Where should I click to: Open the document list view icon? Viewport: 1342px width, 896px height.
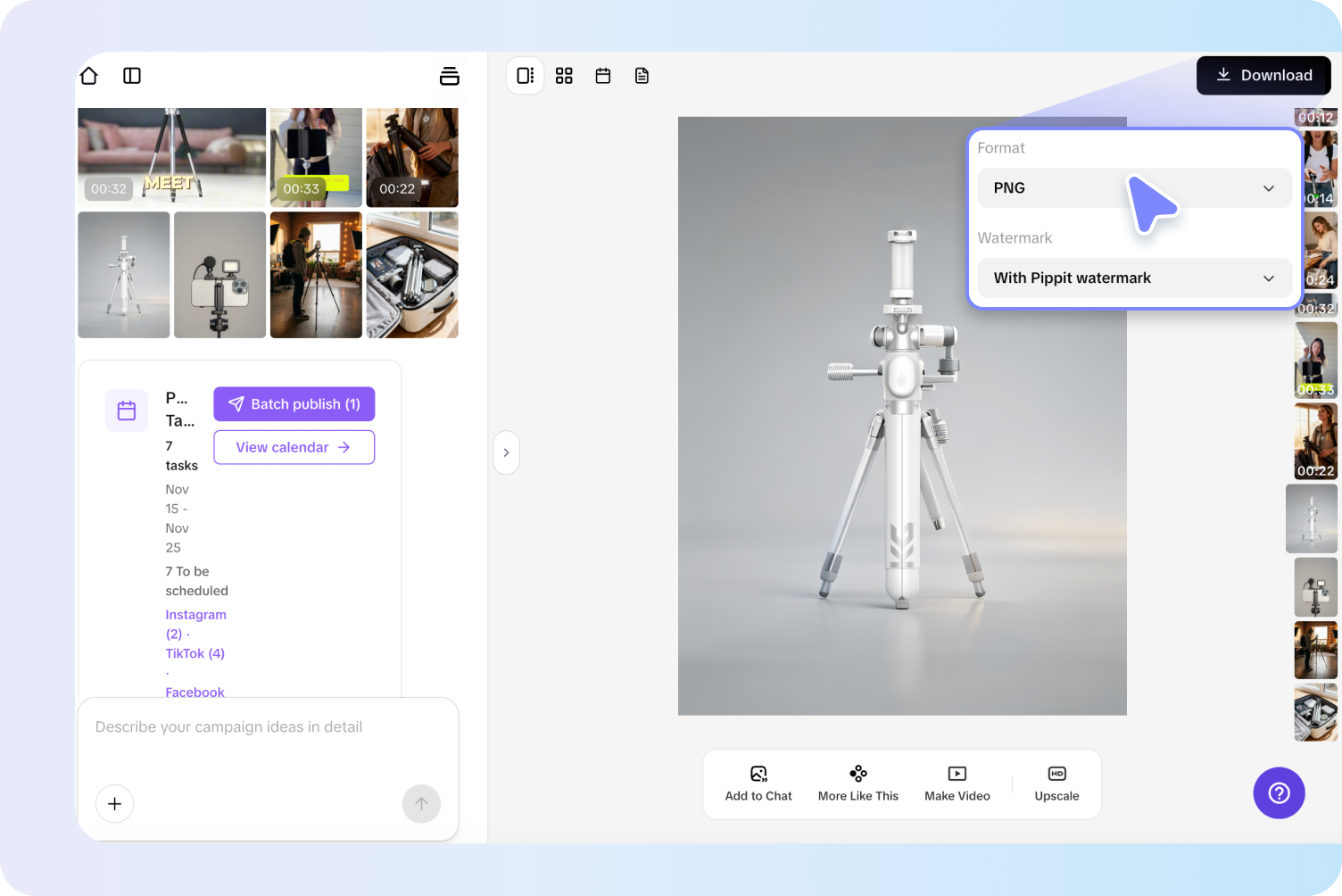point(642,76)
